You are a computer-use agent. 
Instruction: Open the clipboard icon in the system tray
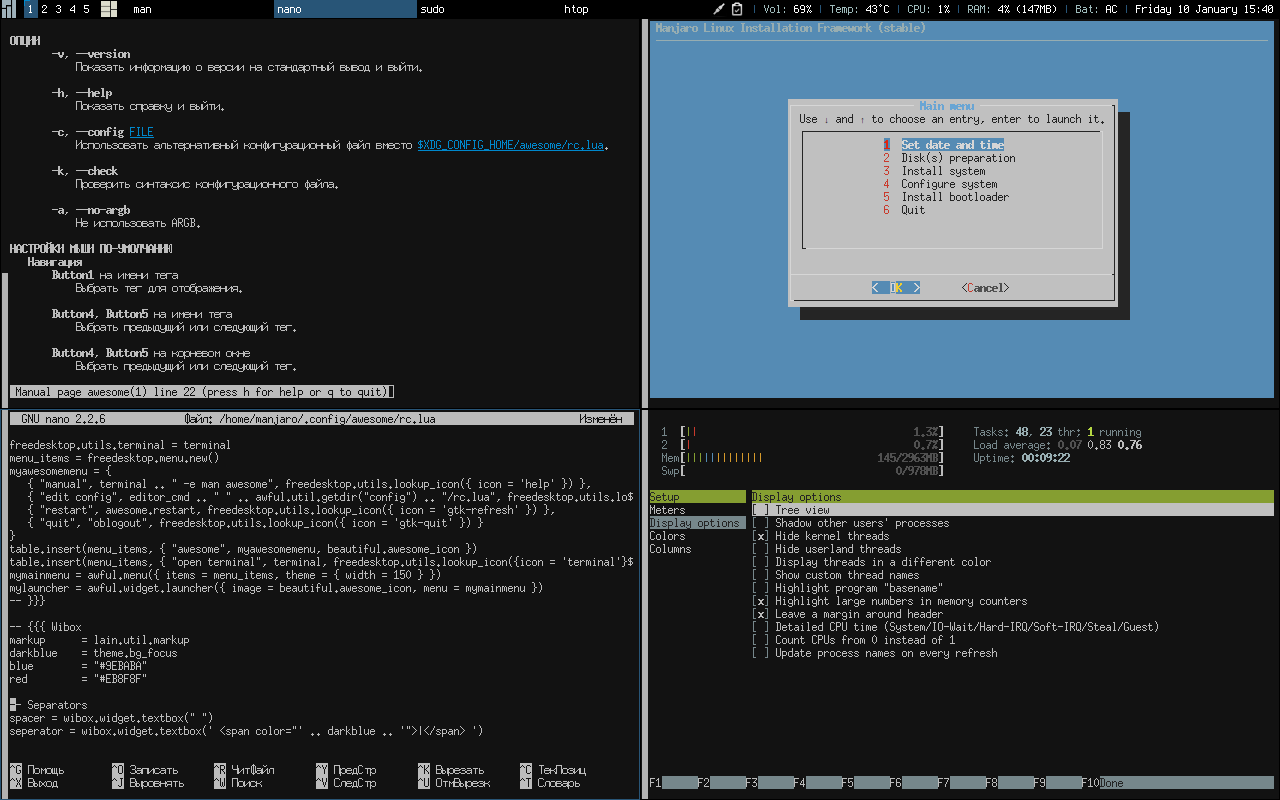pyautogui.click(x=737, y=9)
